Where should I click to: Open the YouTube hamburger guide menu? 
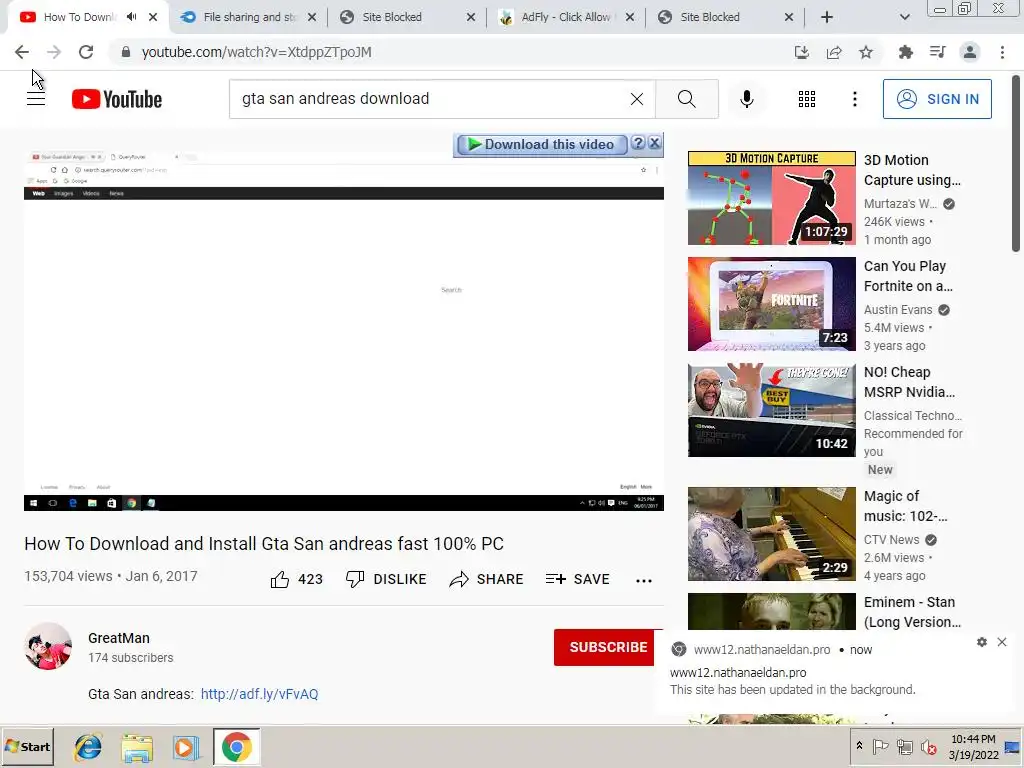pyautogui.click(x=36, y=99)
